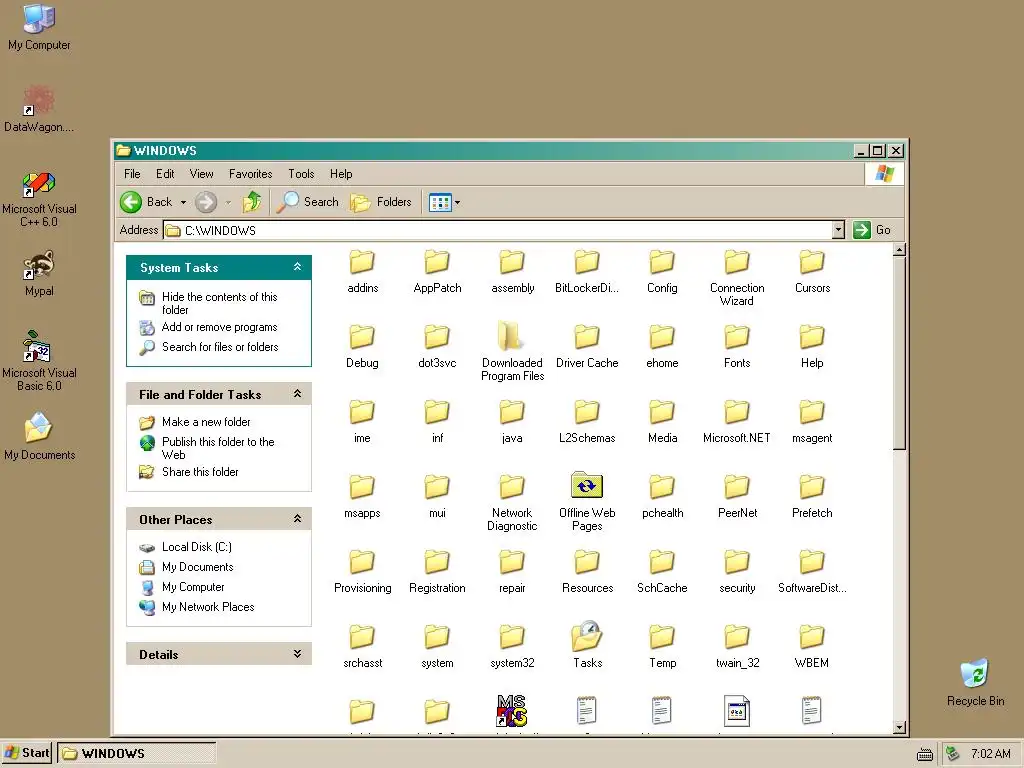Select the Fonts folder

click(x=737, y=347)
